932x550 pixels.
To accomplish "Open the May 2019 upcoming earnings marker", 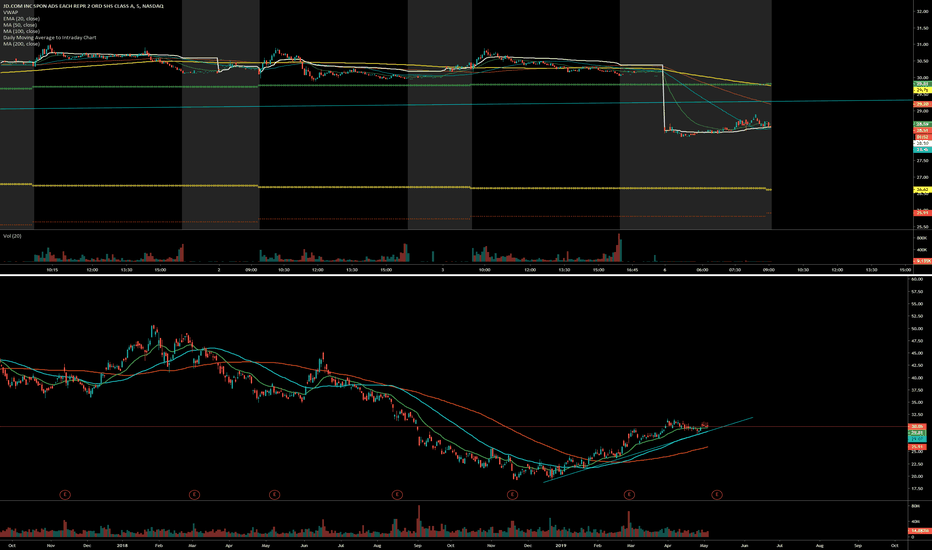I will 717,495.
